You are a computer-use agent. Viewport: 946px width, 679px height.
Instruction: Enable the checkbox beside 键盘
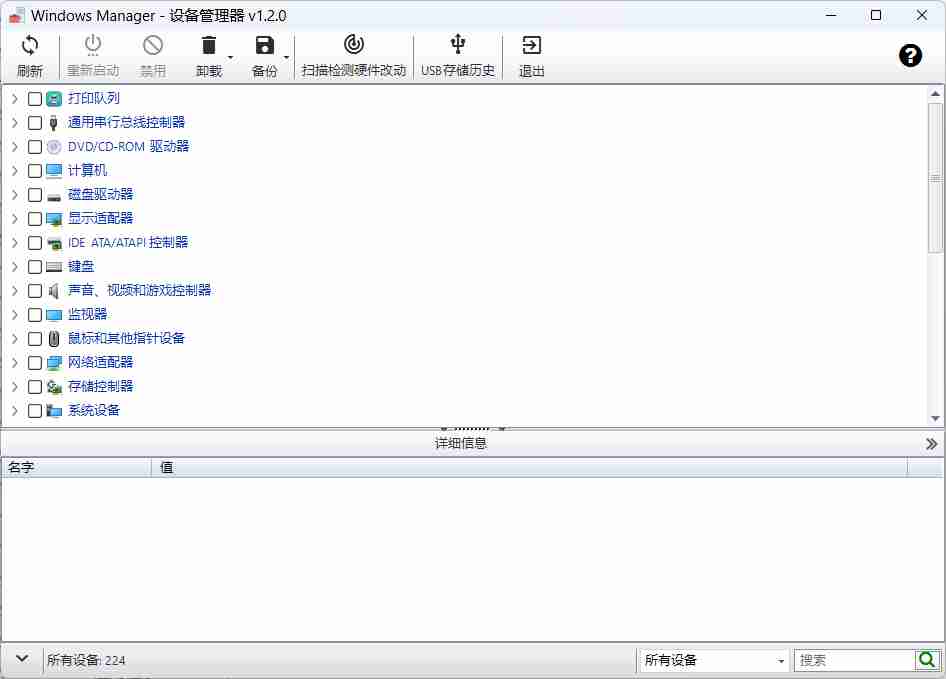(x=35, y=266)
